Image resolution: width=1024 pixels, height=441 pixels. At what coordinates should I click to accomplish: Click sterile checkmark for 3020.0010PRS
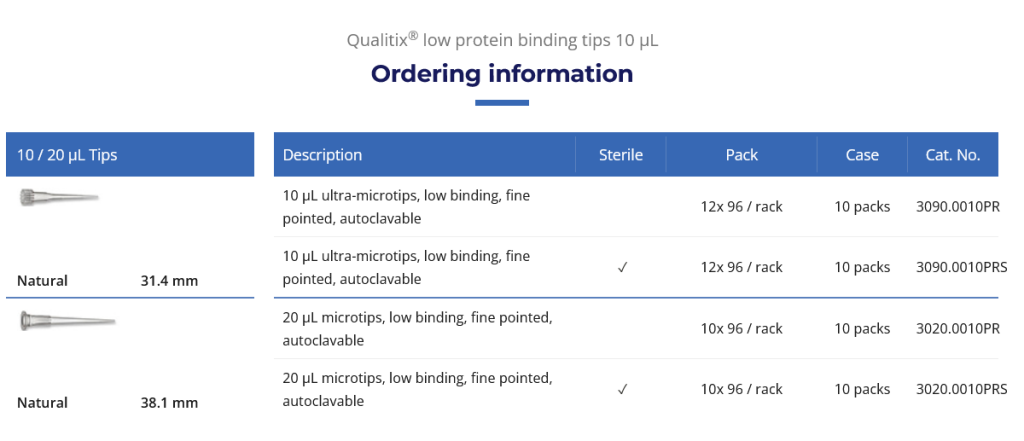click(622, 389)
